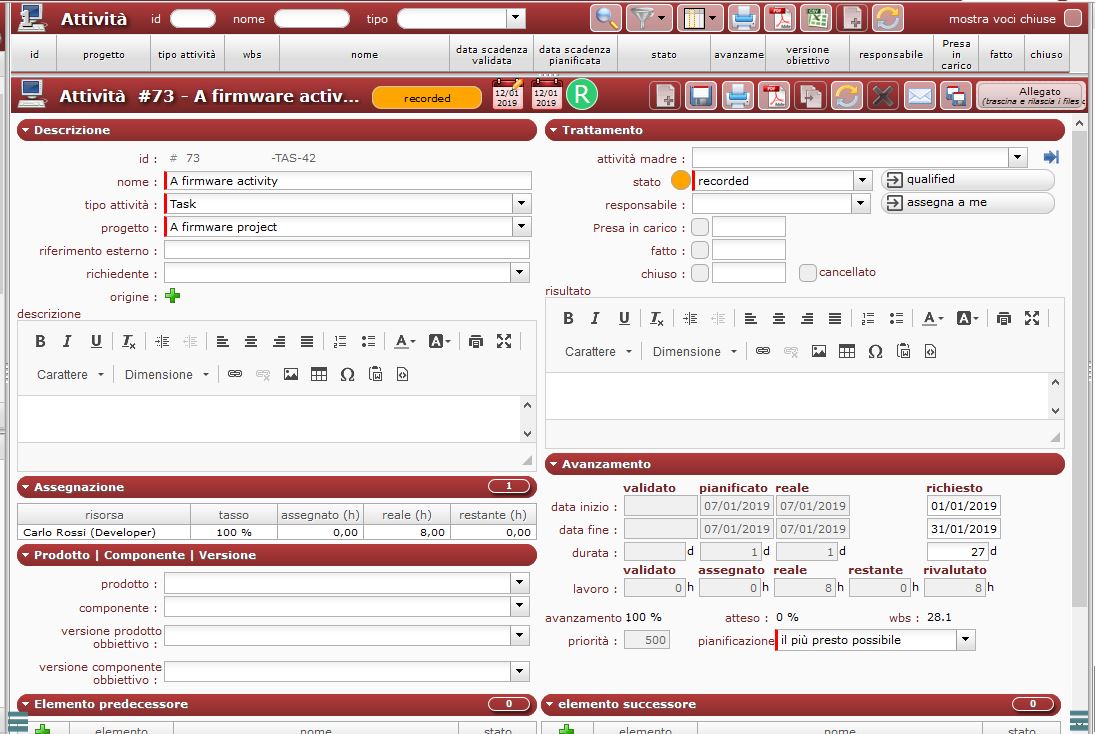The height and width of the screenshot is (734, 1095).
Task: Open the 'tipo attività' dropdown
Action: point(521,204)
